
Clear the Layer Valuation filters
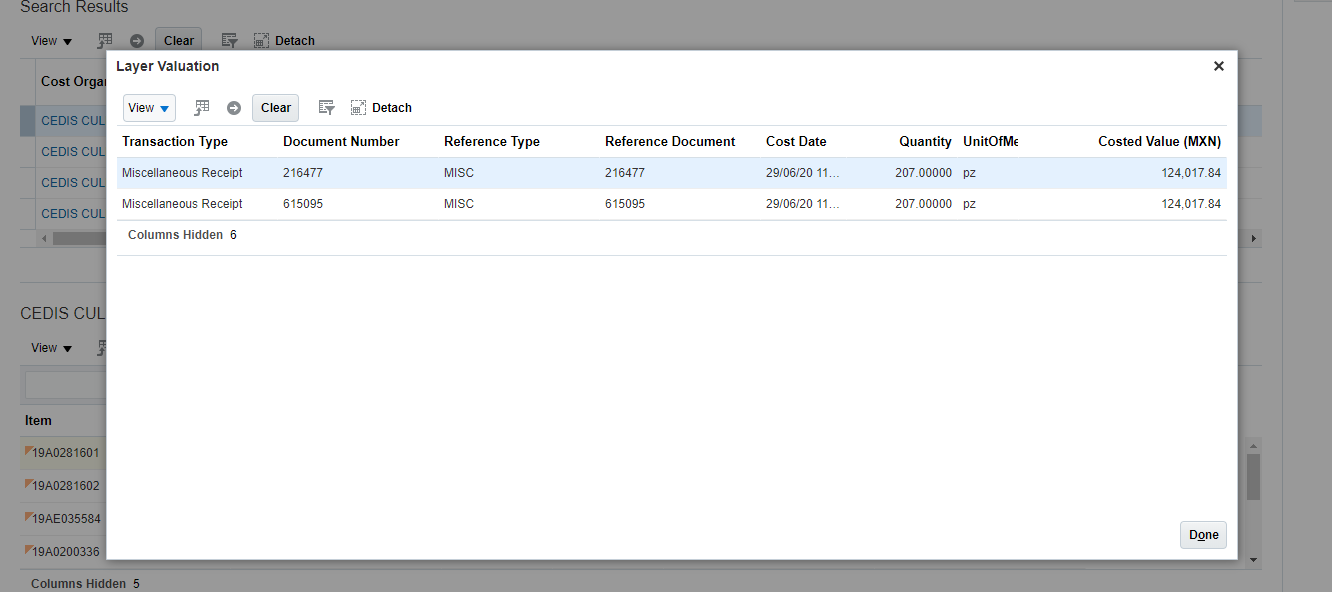274,107
